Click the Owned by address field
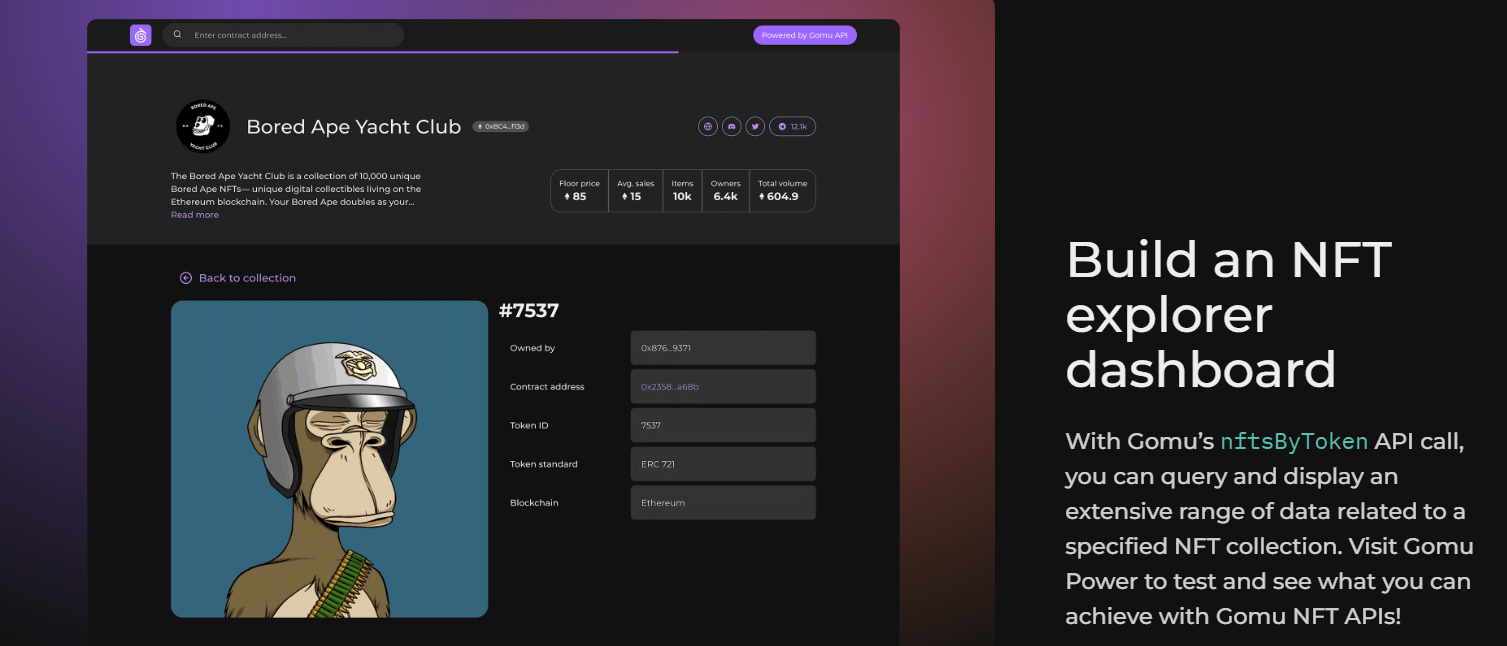 point(722,348)
